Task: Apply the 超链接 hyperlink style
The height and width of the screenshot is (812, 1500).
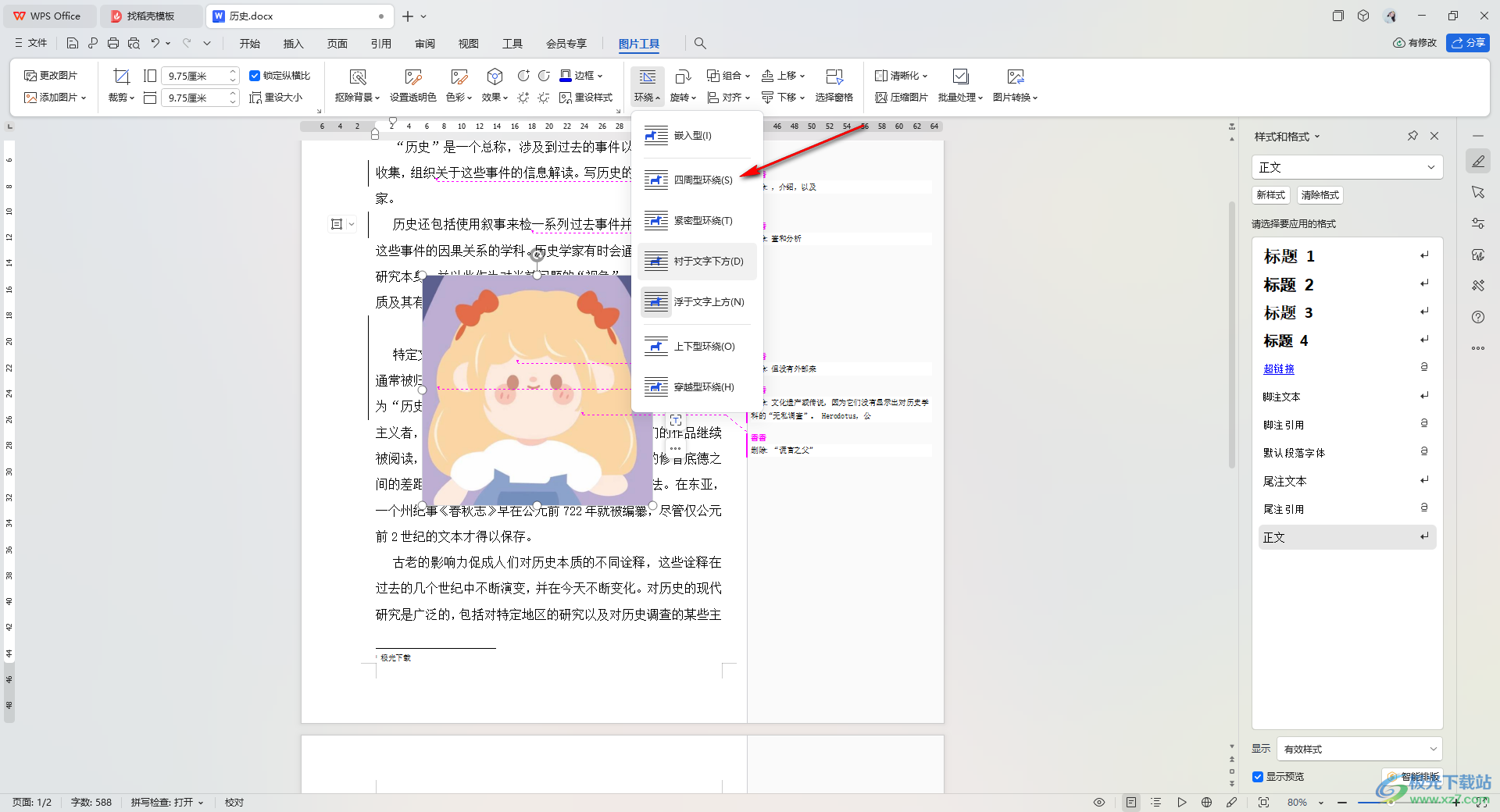Action: [x=1347, y=369]
